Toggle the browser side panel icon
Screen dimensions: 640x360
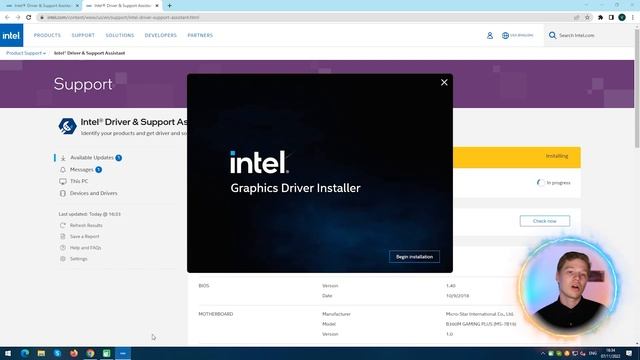tap(611, 18)
